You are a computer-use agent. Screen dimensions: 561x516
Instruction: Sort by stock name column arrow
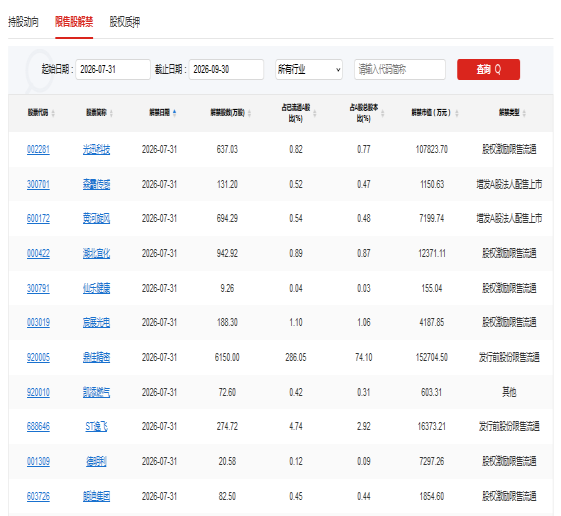[111, 113]
